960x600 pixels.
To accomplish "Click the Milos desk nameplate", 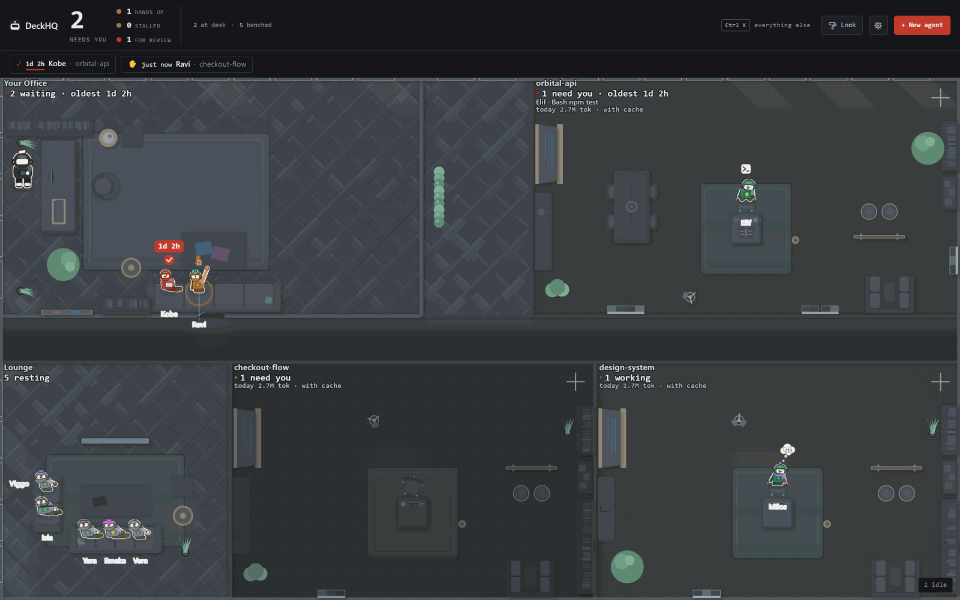I will 778,506.
